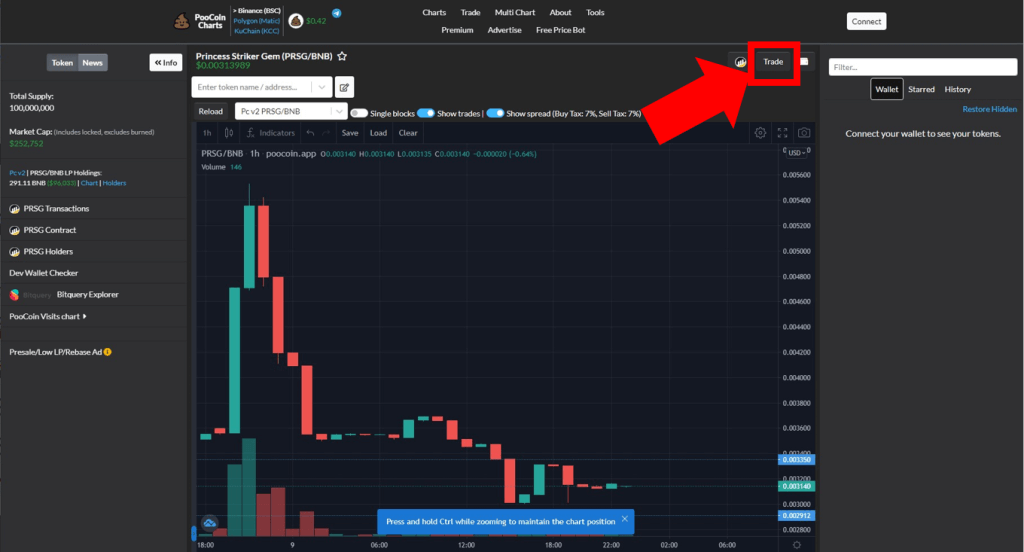Open the 1h timeframe selector
The image size is (1024, 552).
pyautogui.click(x=207, y=133)
